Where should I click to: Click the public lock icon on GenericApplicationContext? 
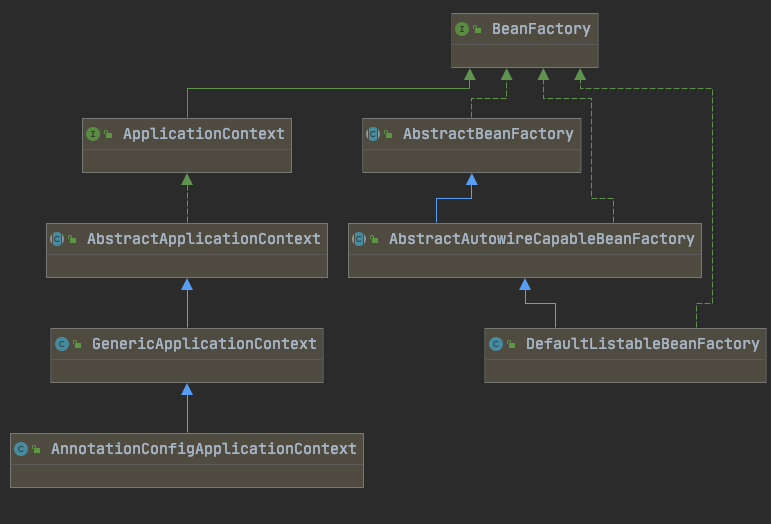77,344
